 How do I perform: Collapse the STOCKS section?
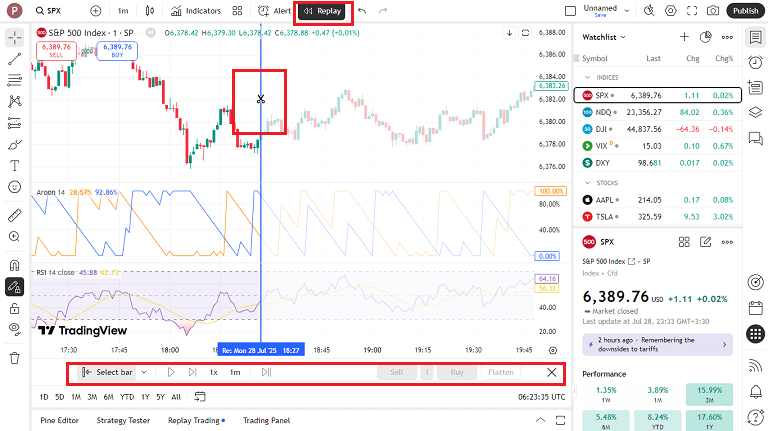click(588, 183)
